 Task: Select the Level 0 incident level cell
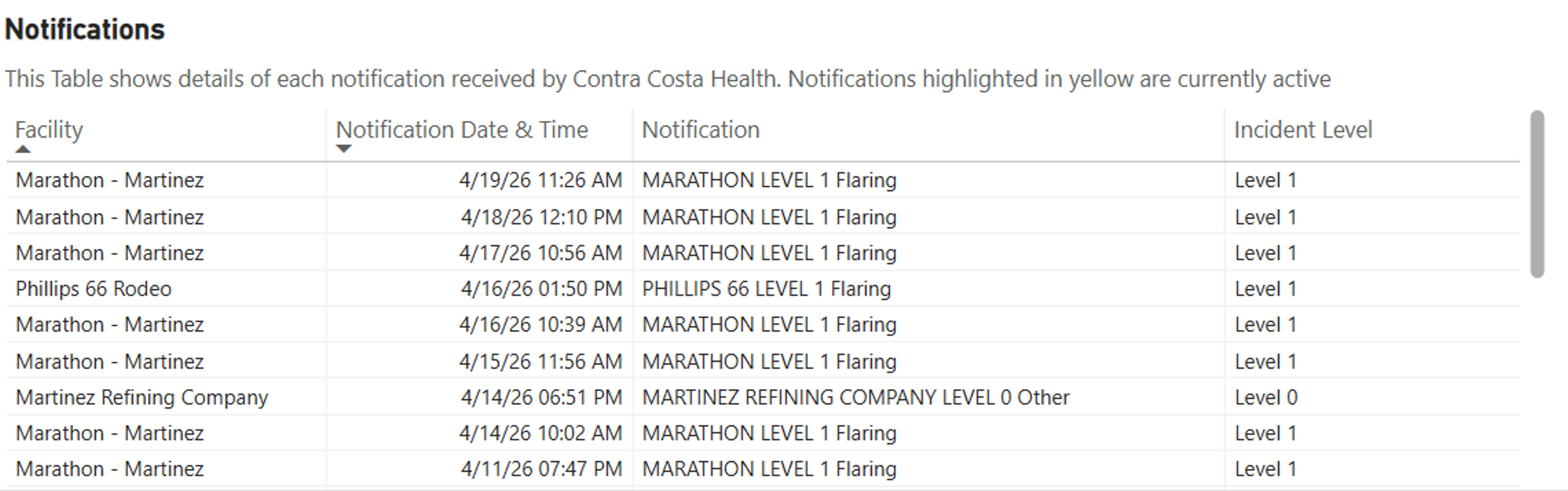coord(1266,397)
